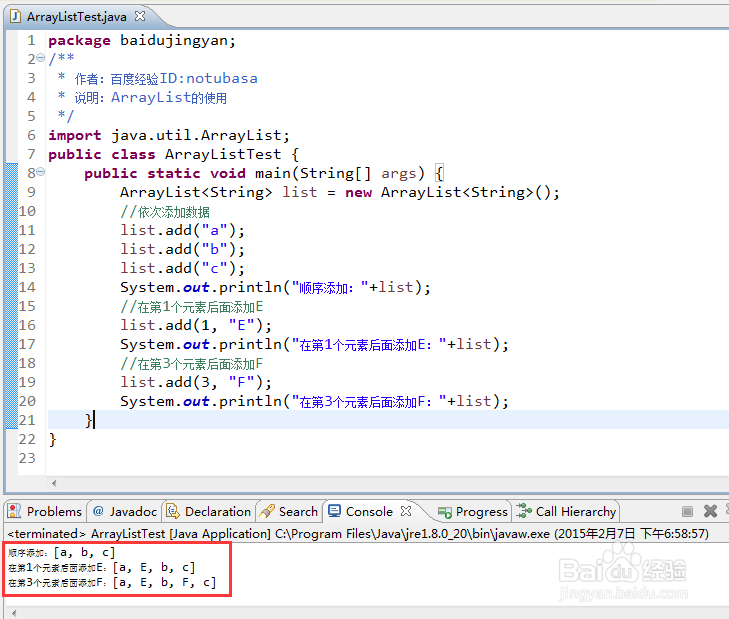Click the Call Hierarchy tab icon
The image size is (729, 619).
pos(524,511)
